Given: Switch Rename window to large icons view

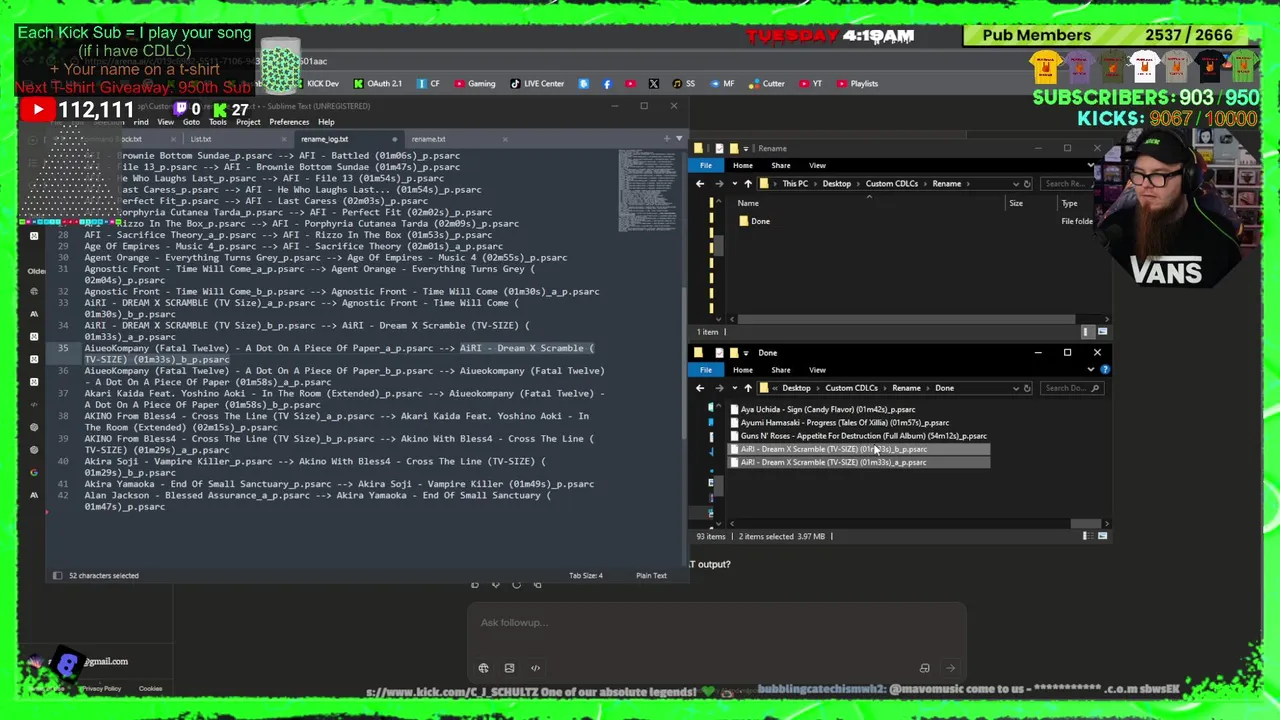Looking at the screenshot, I should coord(1102,332).
